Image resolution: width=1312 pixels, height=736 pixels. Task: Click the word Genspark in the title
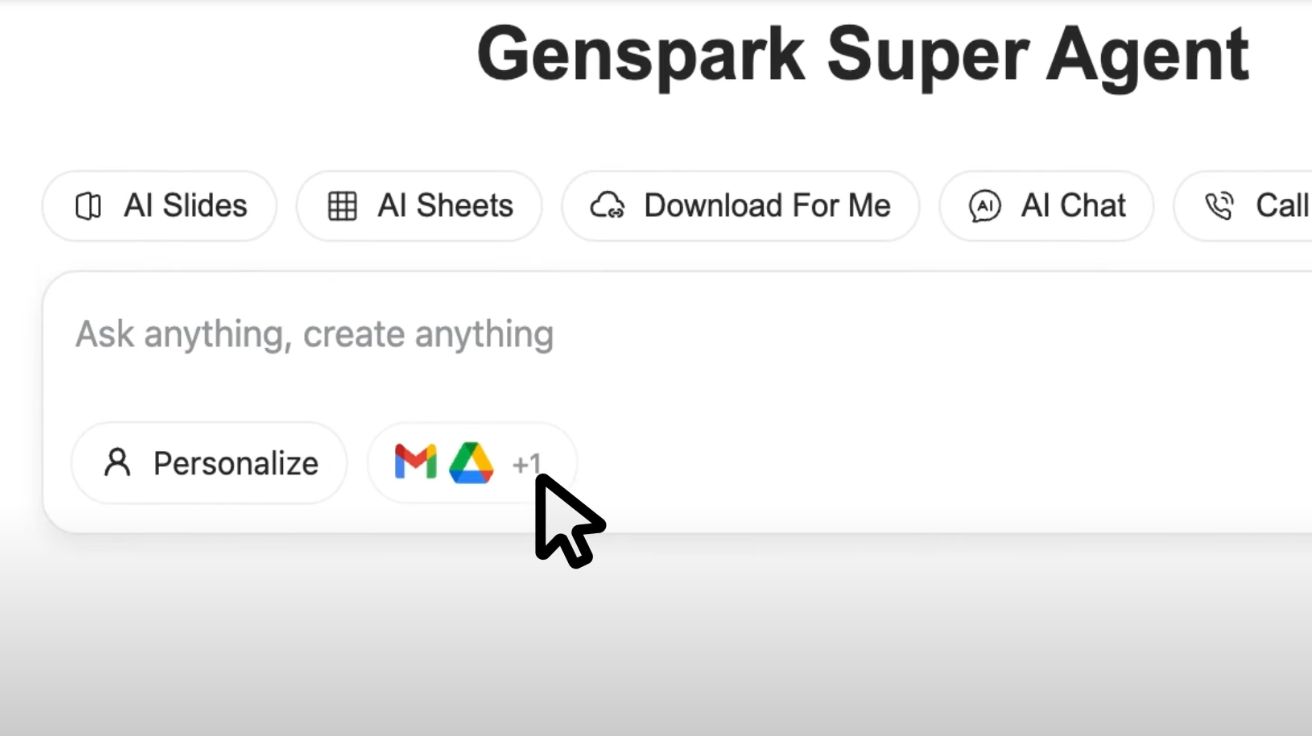pos(641,57)
